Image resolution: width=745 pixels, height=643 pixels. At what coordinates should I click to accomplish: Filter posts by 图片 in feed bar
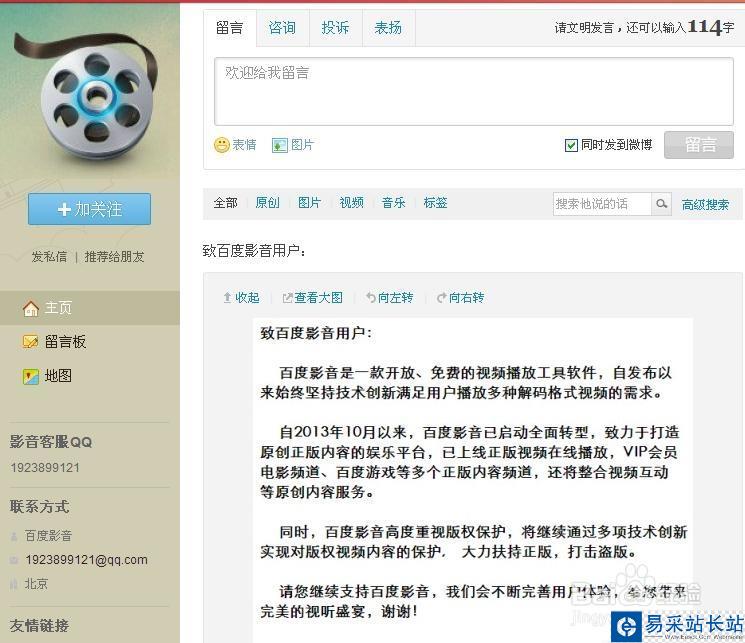pos(309,203)
